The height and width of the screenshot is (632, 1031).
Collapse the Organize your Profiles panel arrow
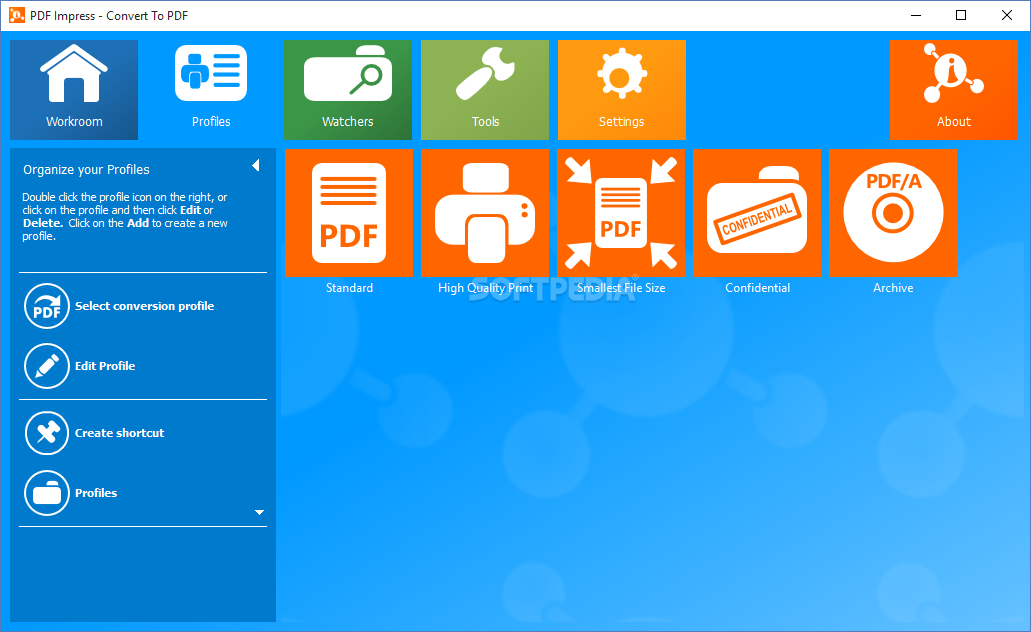click(x=256, y=165)
